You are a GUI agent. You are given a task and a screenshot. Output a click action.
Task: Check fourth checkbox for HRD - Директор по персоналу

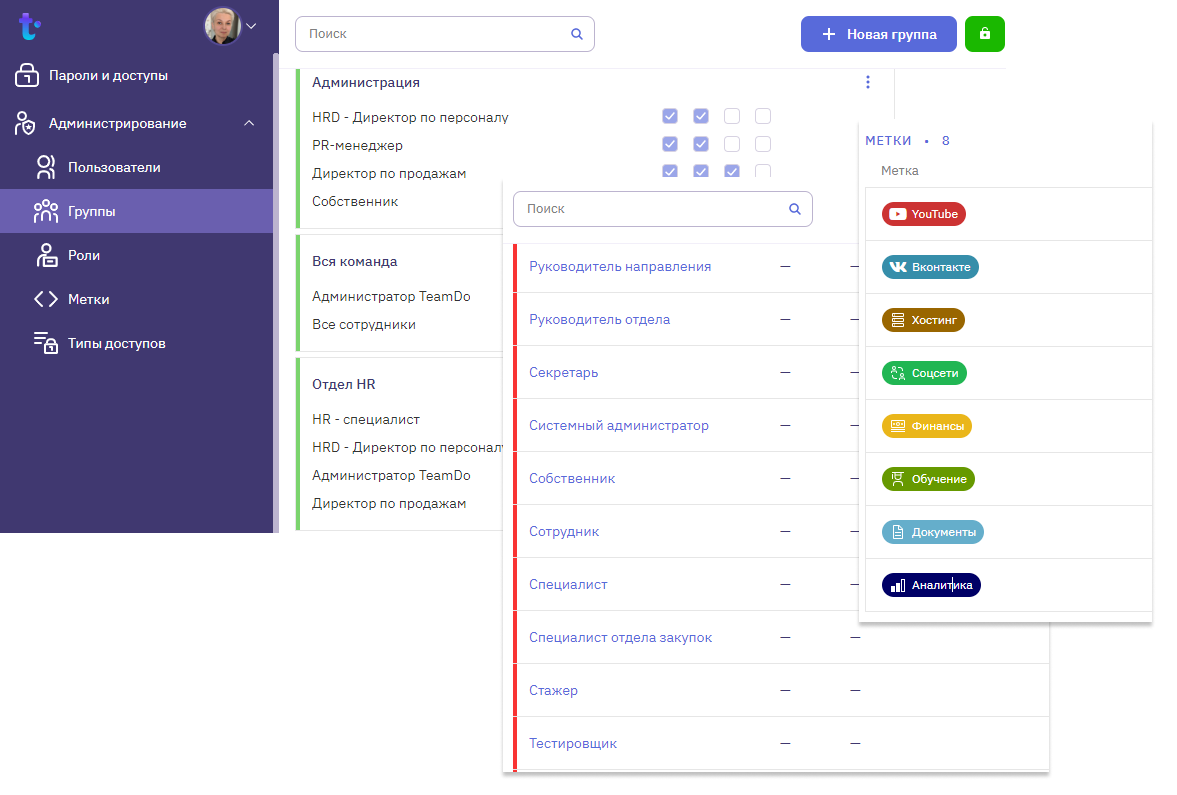tap(763, 116)
